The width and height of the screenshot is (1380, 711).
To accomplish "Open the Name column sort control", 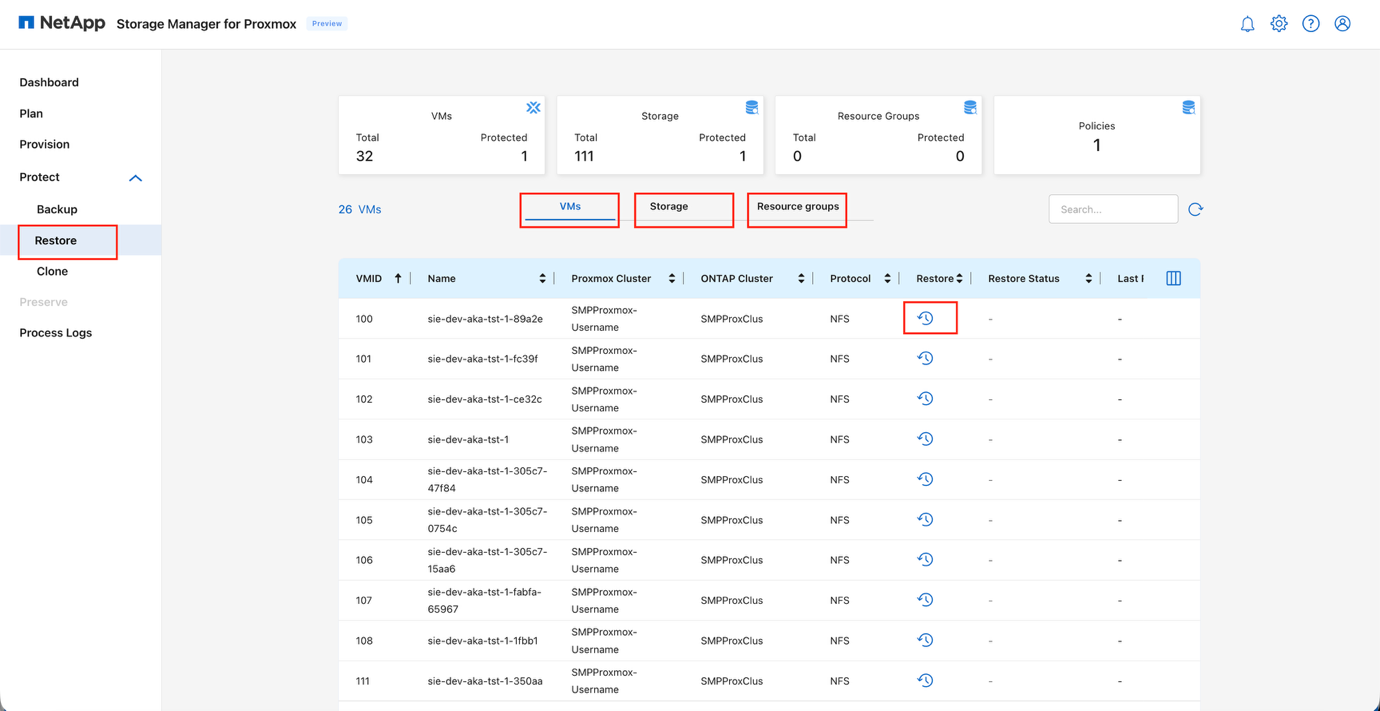I will (543, 278).
